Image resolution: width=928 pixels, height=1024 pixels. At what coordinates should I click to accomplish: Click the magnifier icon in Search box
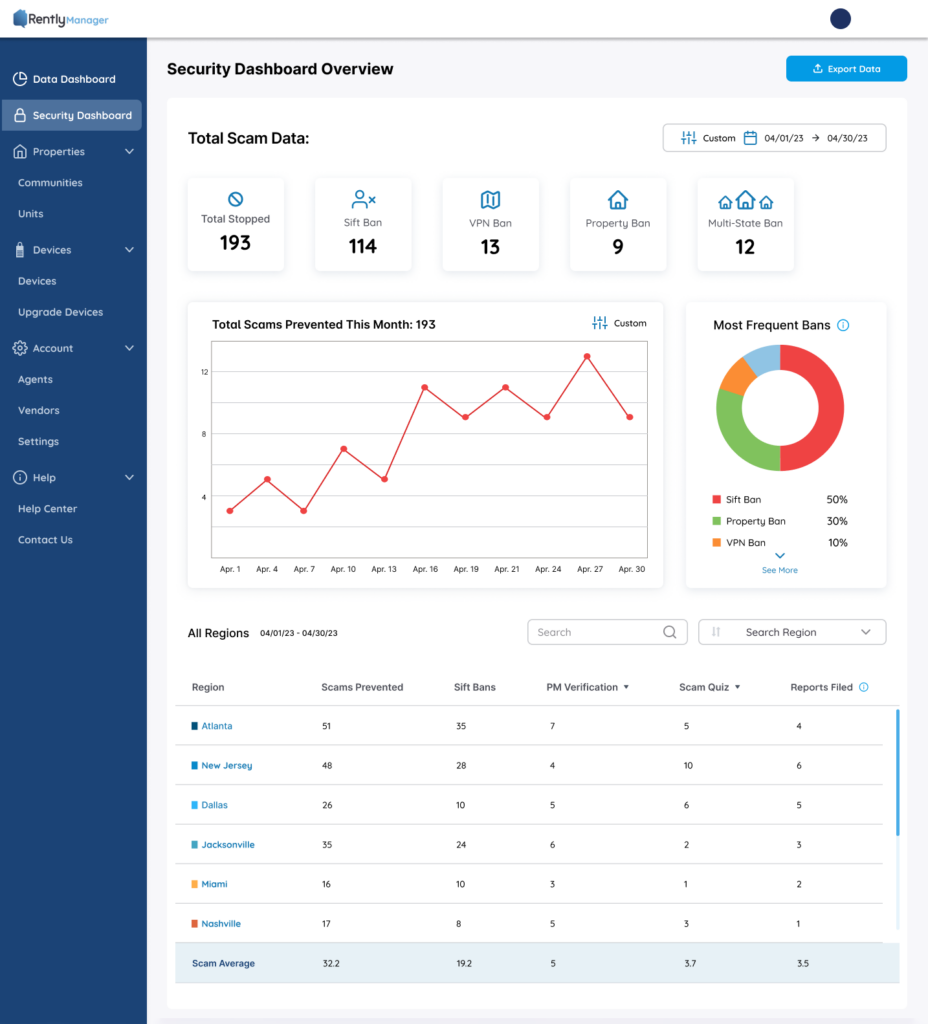[x=669, y=632]
